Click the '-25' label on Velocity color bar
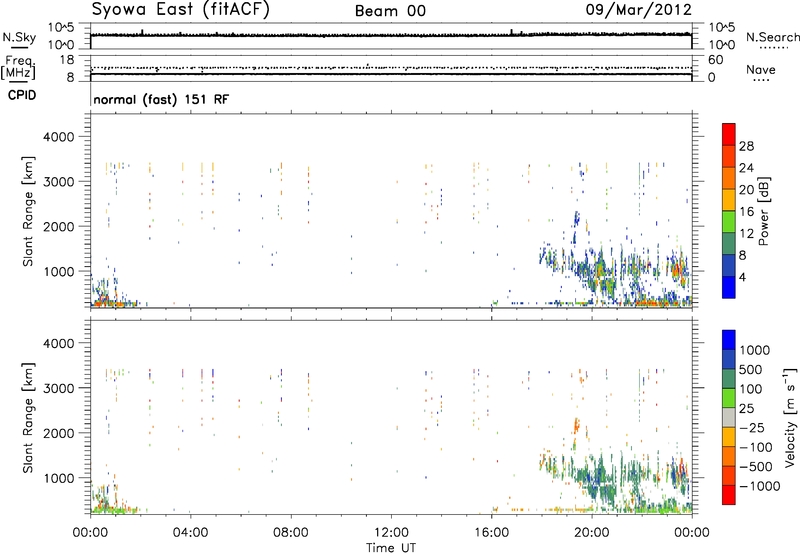Image resolution: width=800 pixels, height=554 pixels. (x=752, y=428)
